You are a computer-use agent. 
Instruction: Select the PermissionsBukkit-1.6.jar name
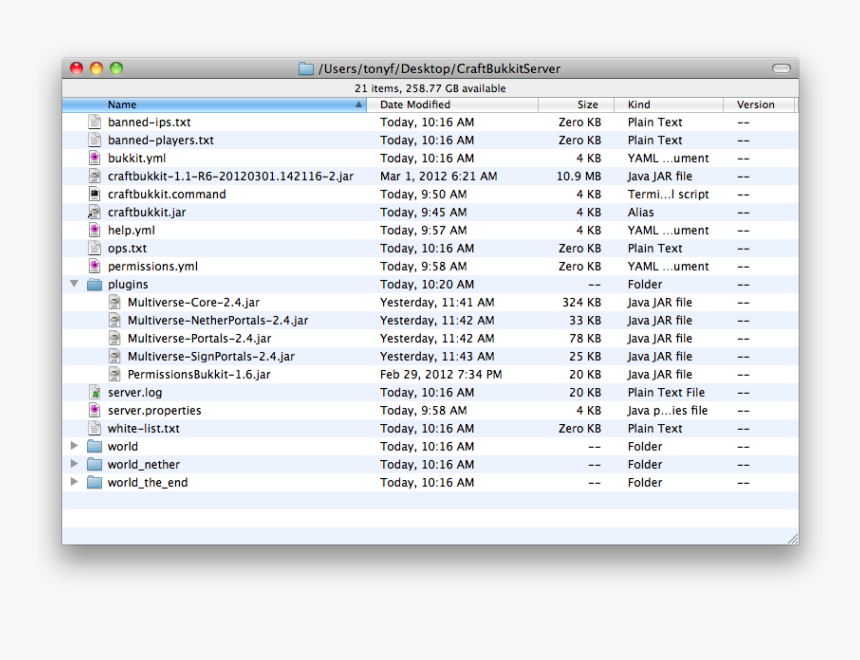199,375
